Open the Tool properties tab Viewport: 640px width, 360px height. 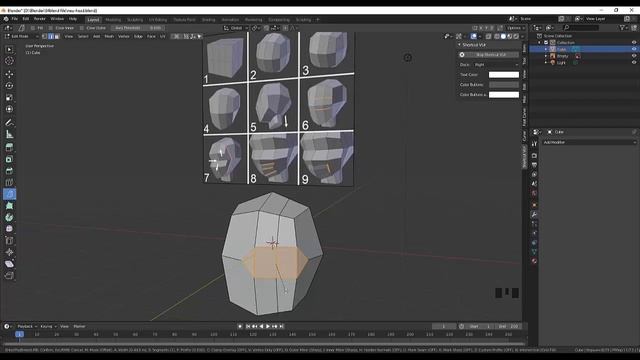(x=534, y=144)
